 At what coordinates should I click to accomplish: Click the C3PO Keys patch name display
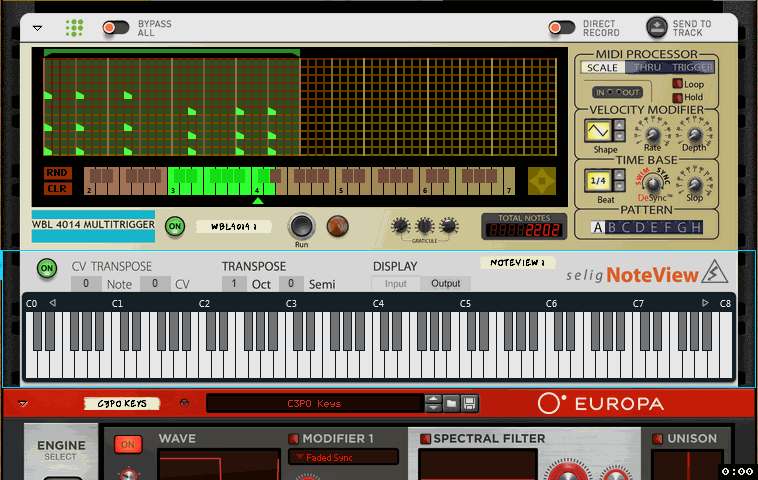[x=314, y=403]
